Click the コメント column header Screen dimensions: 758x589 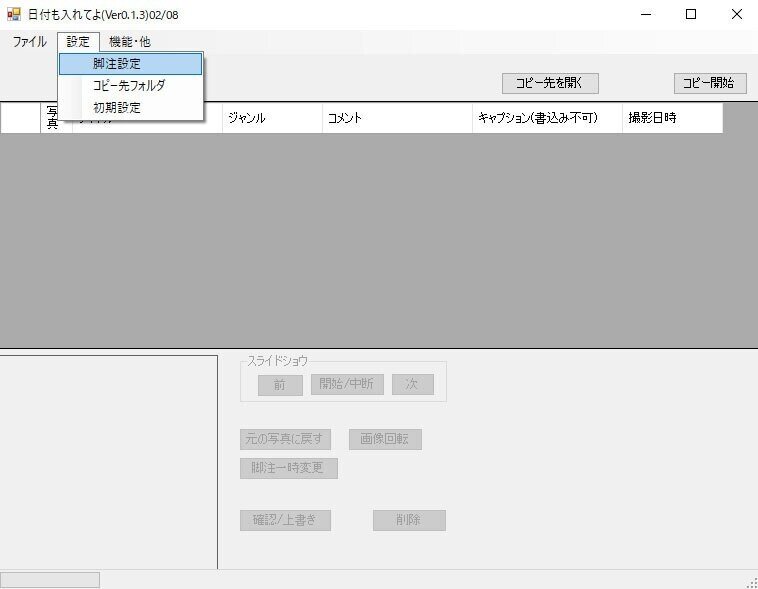coord(397,118)
